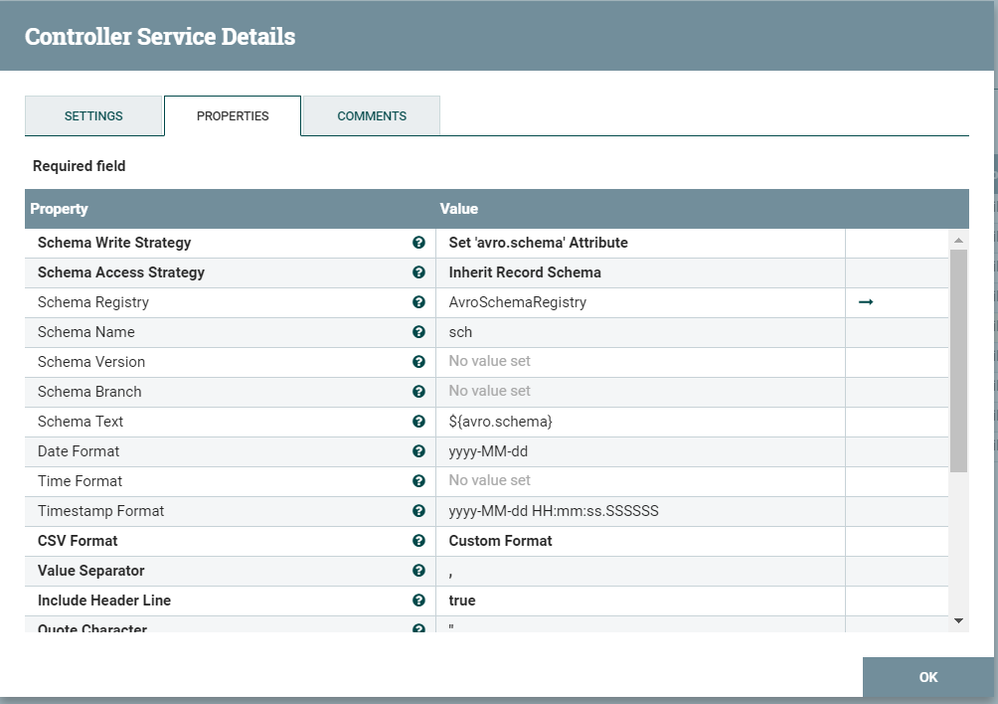
Task: Open Schema Write Strategy value dropdown
Action: click(640, 243)
